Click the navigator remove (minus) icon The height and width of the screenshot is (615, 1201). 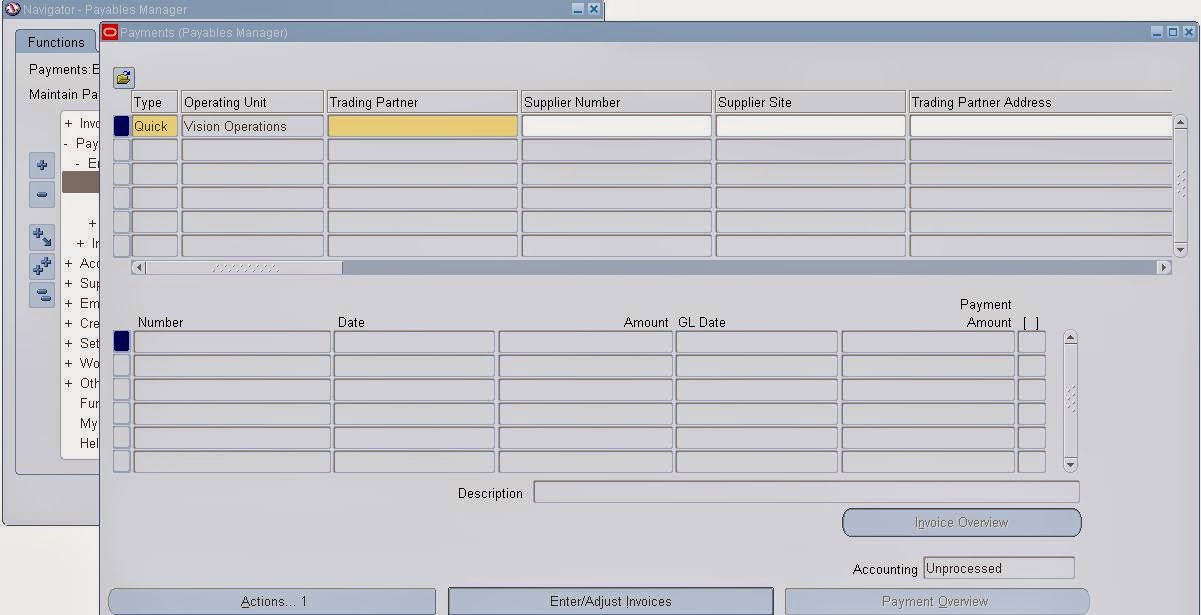coord(41,195)
